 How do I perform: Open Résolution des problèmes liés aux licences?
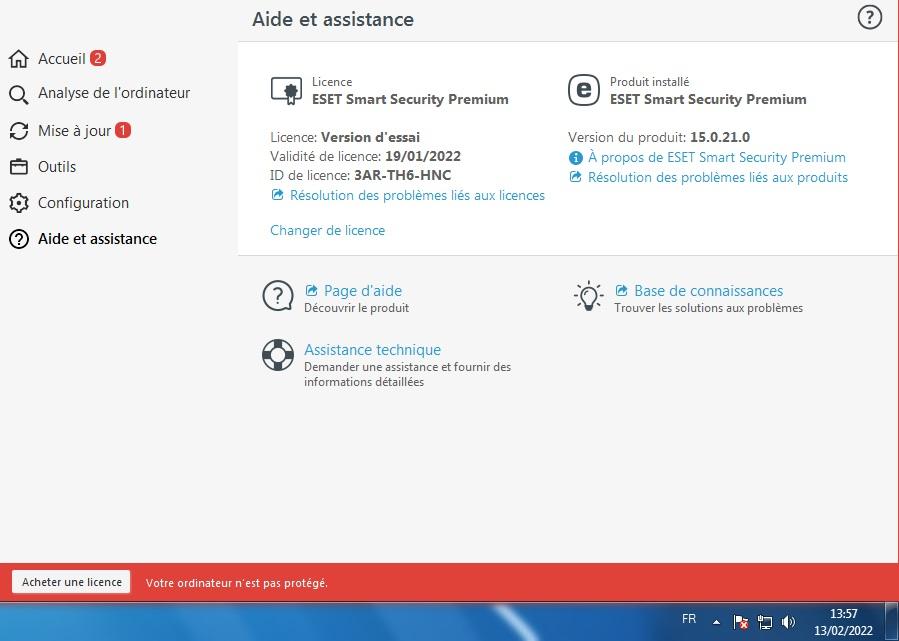[417, 196]
